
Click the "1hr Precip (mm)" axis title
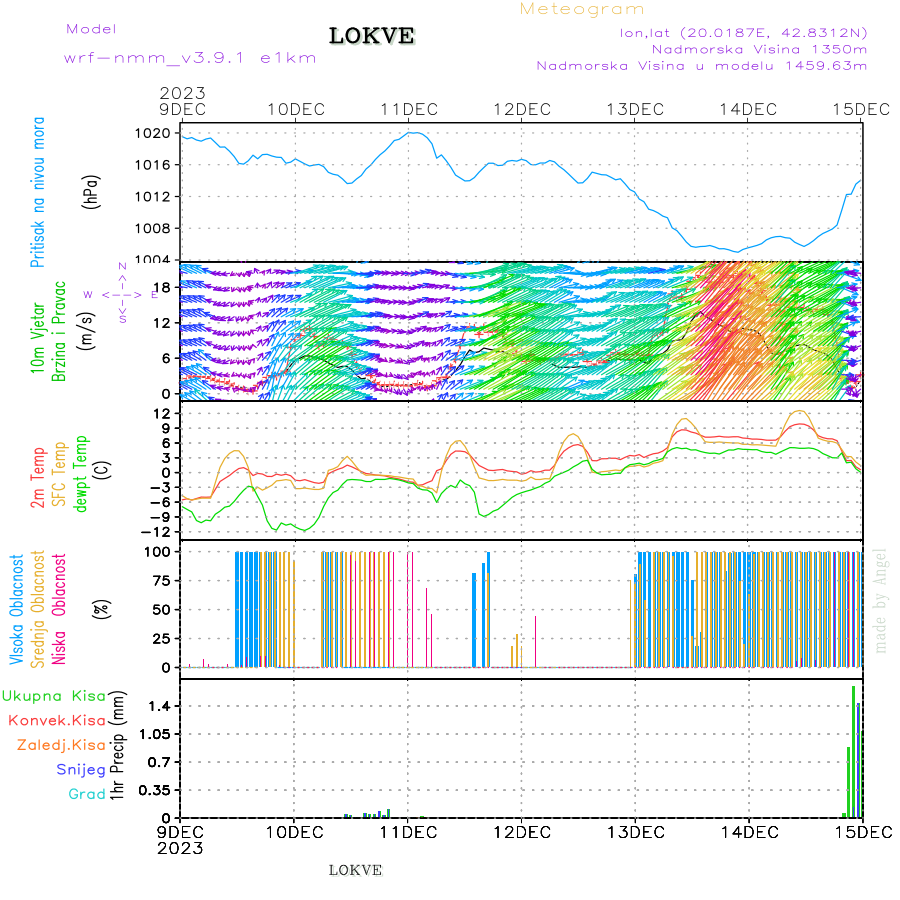[117, 745]
